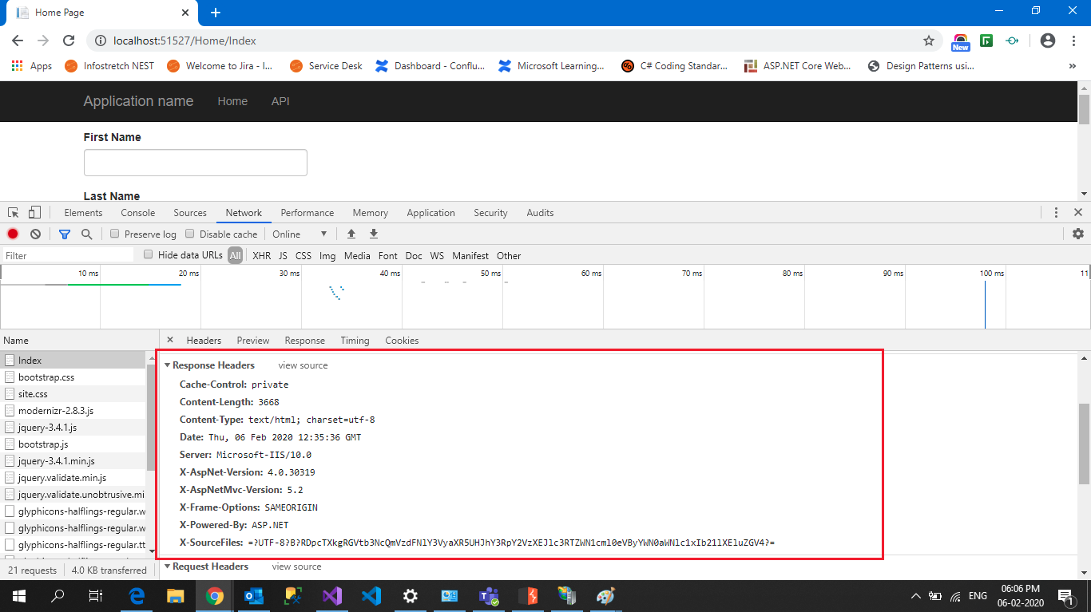The width and height of the screenshot is (1091, 612).
Task: Click the export HAR download arrow
Action: coord(374,234)
